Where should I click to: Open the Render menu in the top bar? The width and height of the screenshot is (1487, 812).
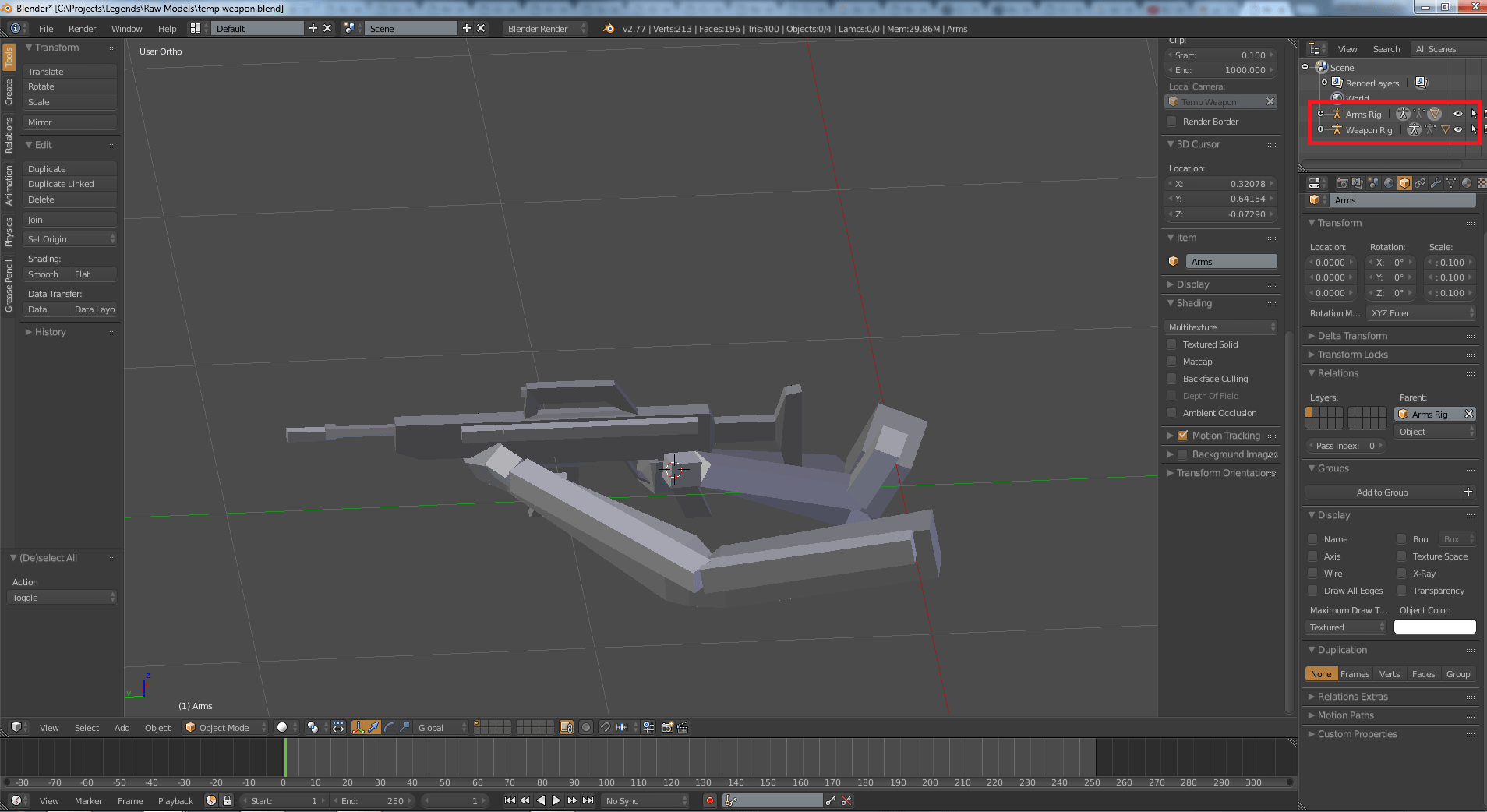click(82, 28)
